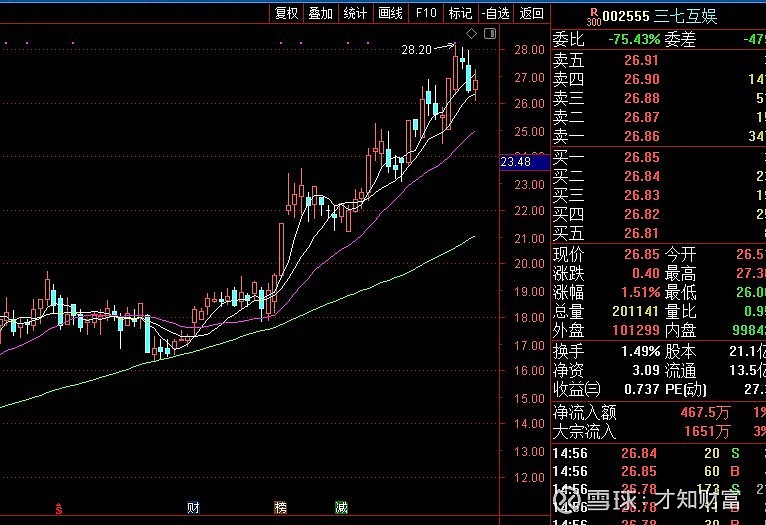Toggle the -自选 watchlist button

coord(495,13)
